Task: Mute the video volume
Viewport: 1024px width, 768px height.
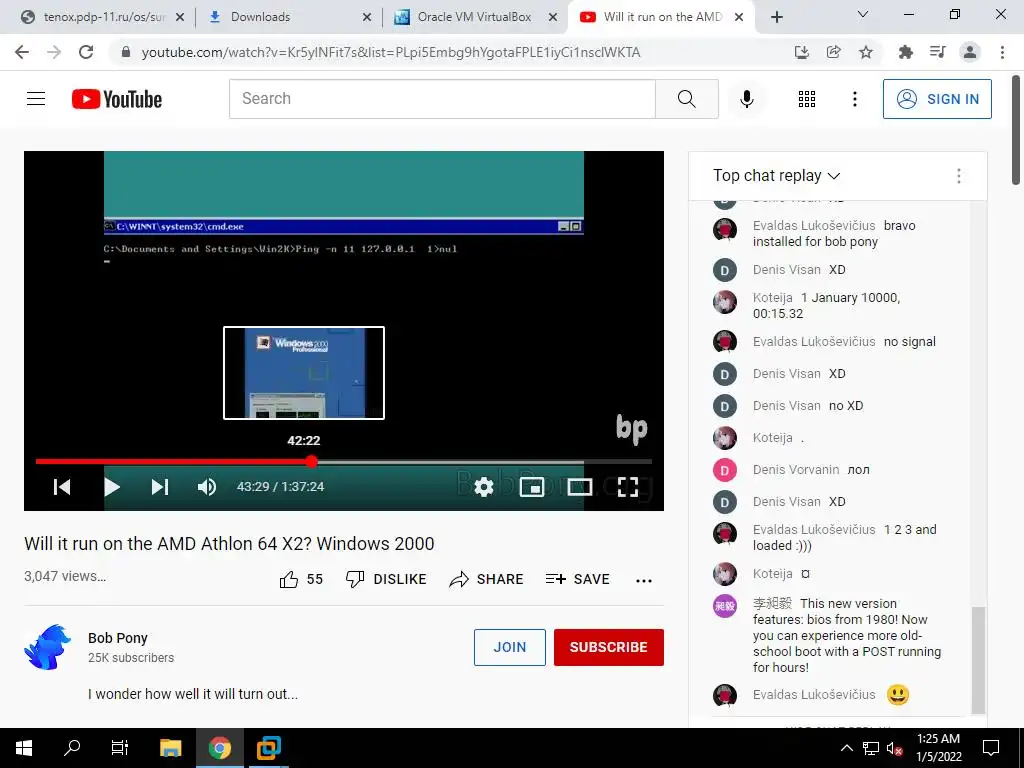Action: point(206,487)
